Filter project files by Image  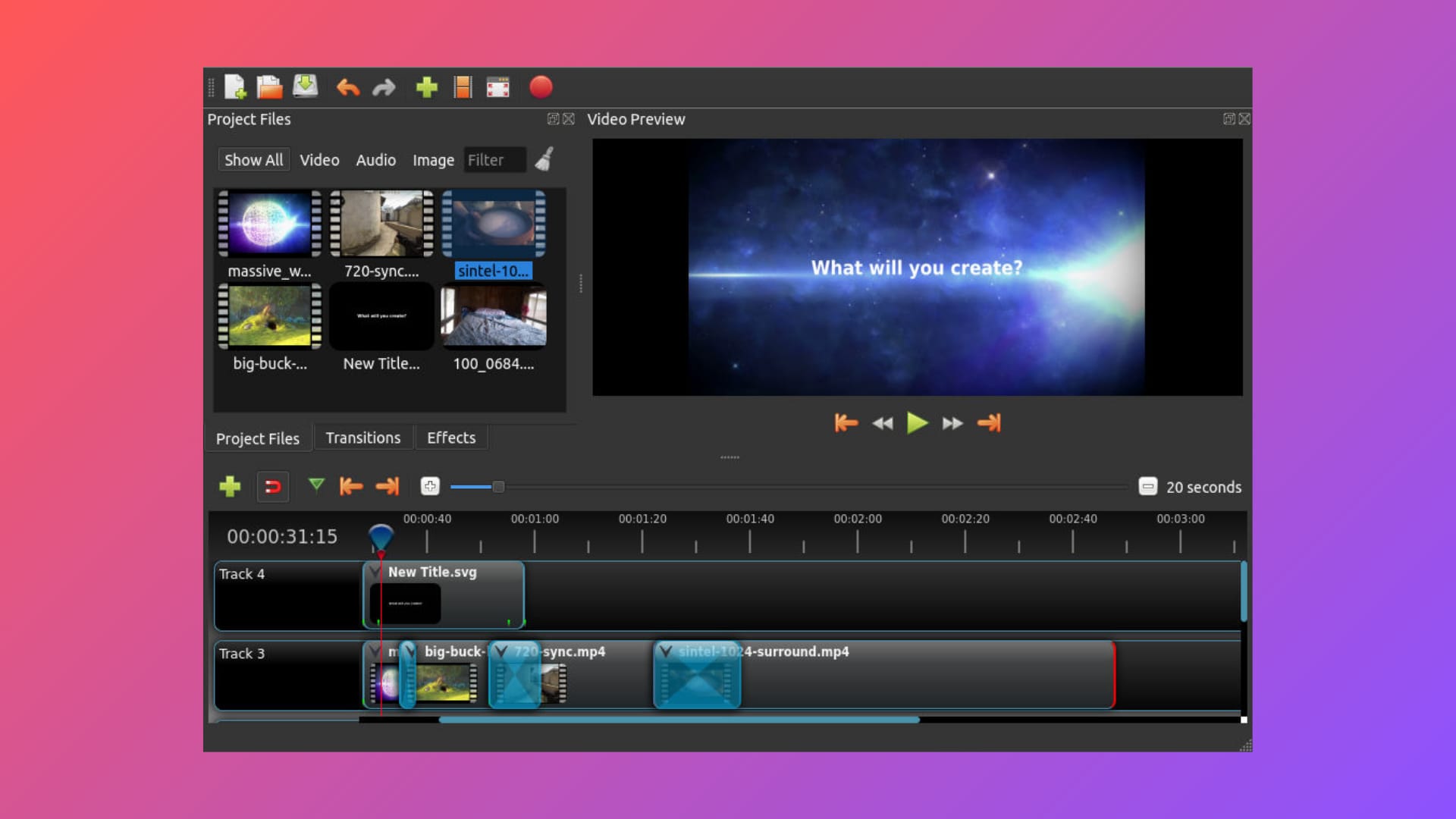[433, 160]
